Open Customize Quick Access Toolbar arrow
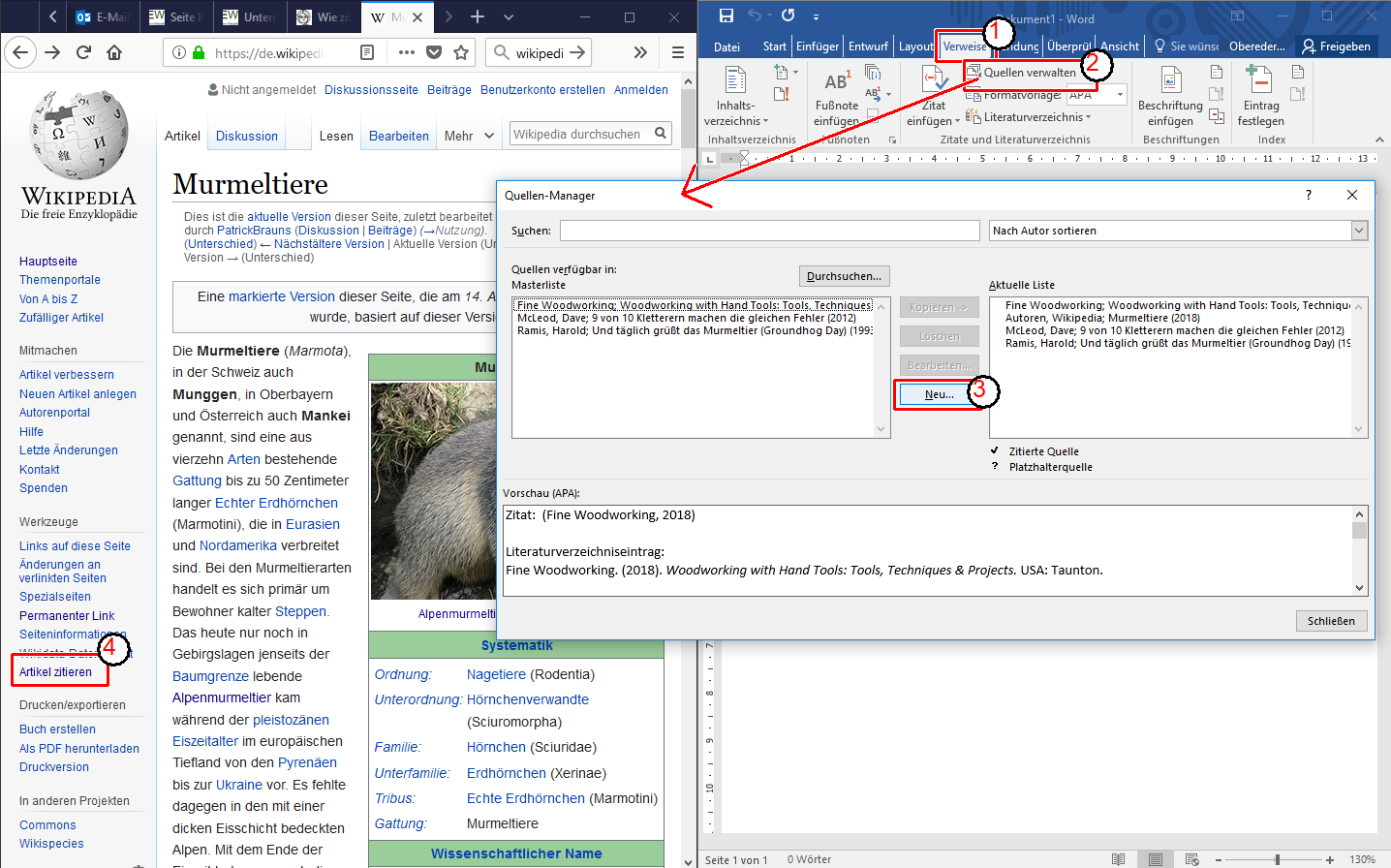Screen dimensions: 1391x868 pos(816,16)
